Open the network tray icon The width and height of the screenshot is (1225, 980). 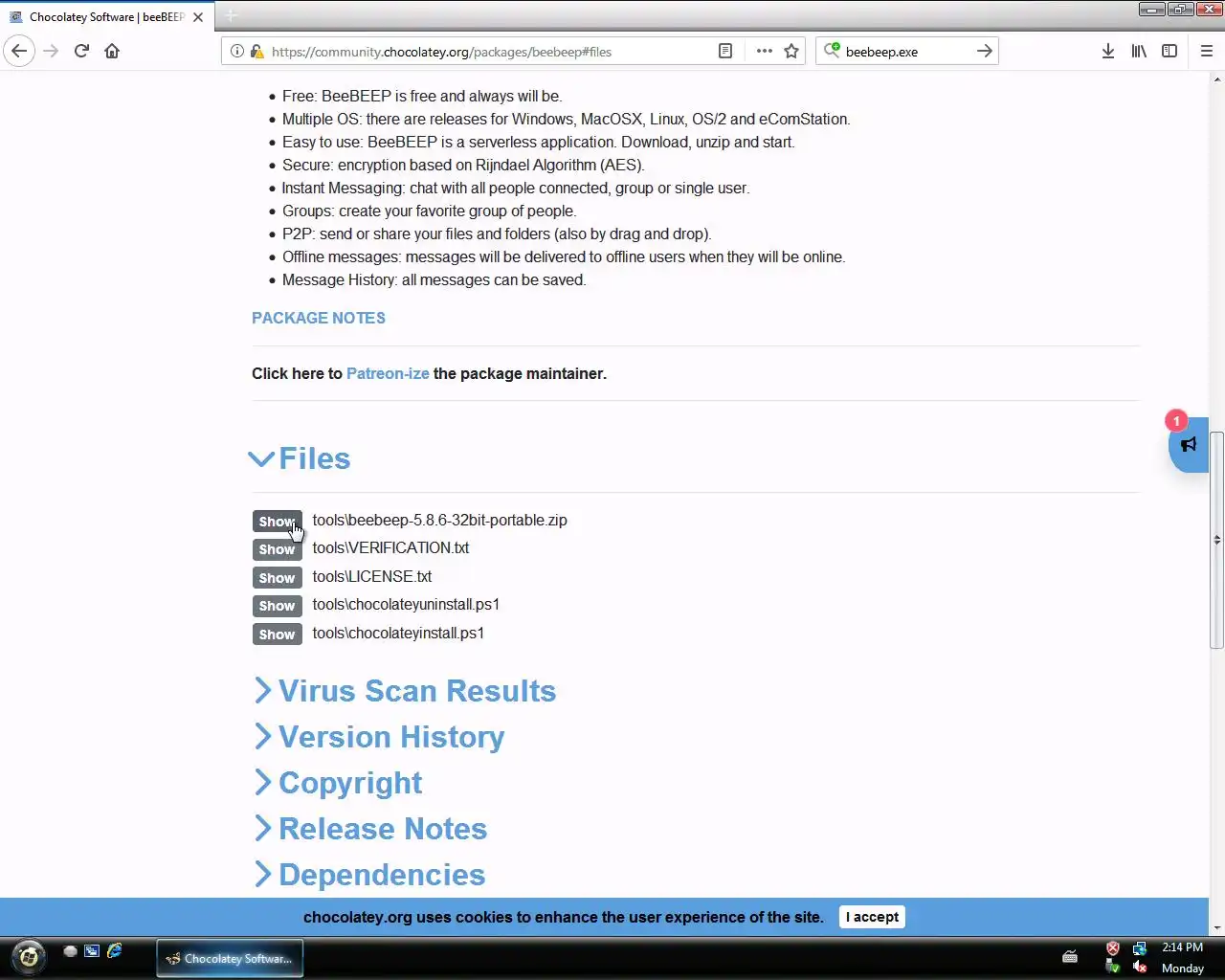(1139, 948)
